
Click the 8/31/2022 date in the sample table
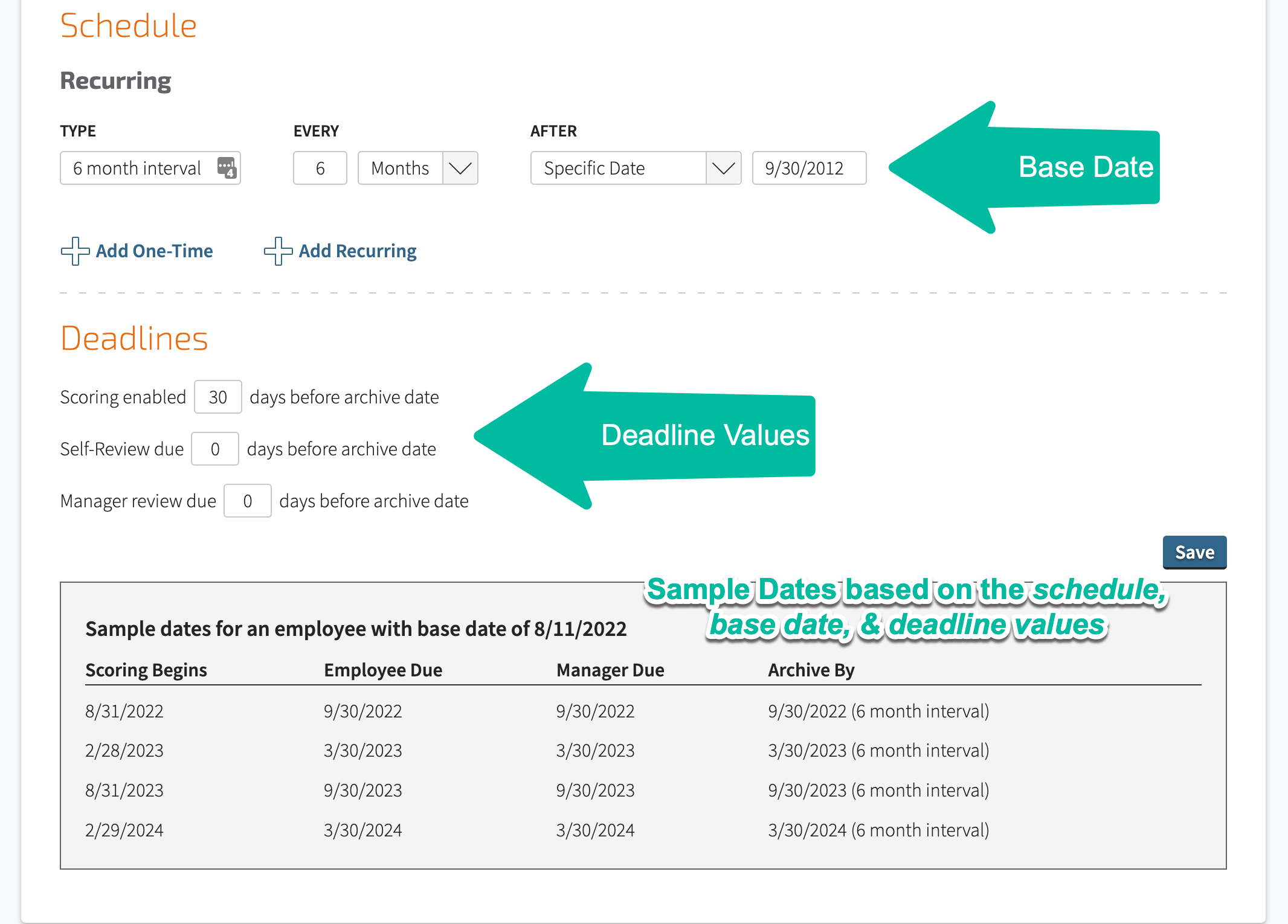pos(124,711)
